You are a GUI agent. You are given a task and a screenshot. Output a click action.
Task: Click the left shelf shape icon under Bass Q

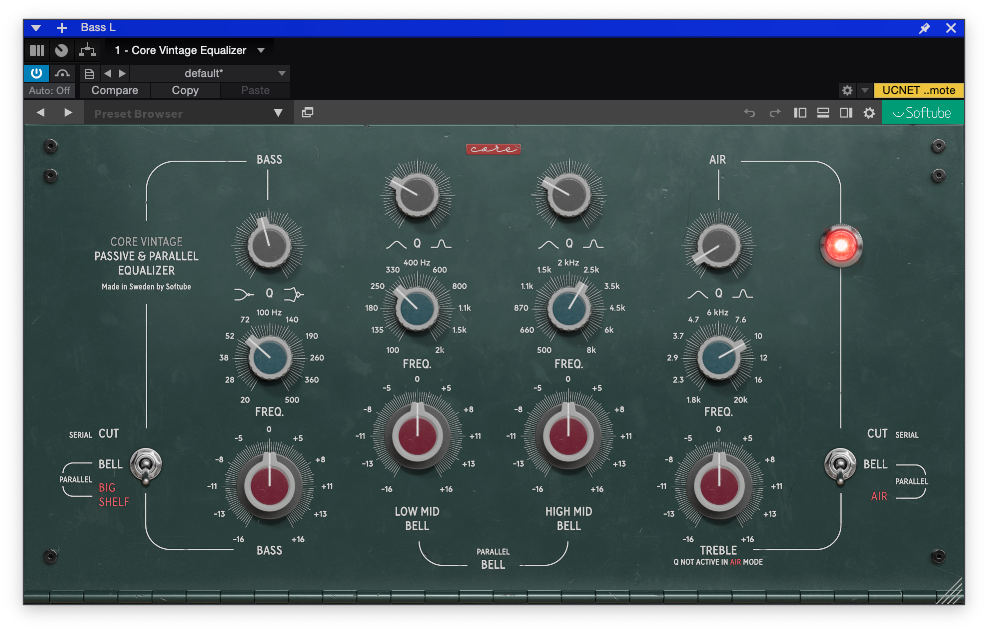(244, 294)
